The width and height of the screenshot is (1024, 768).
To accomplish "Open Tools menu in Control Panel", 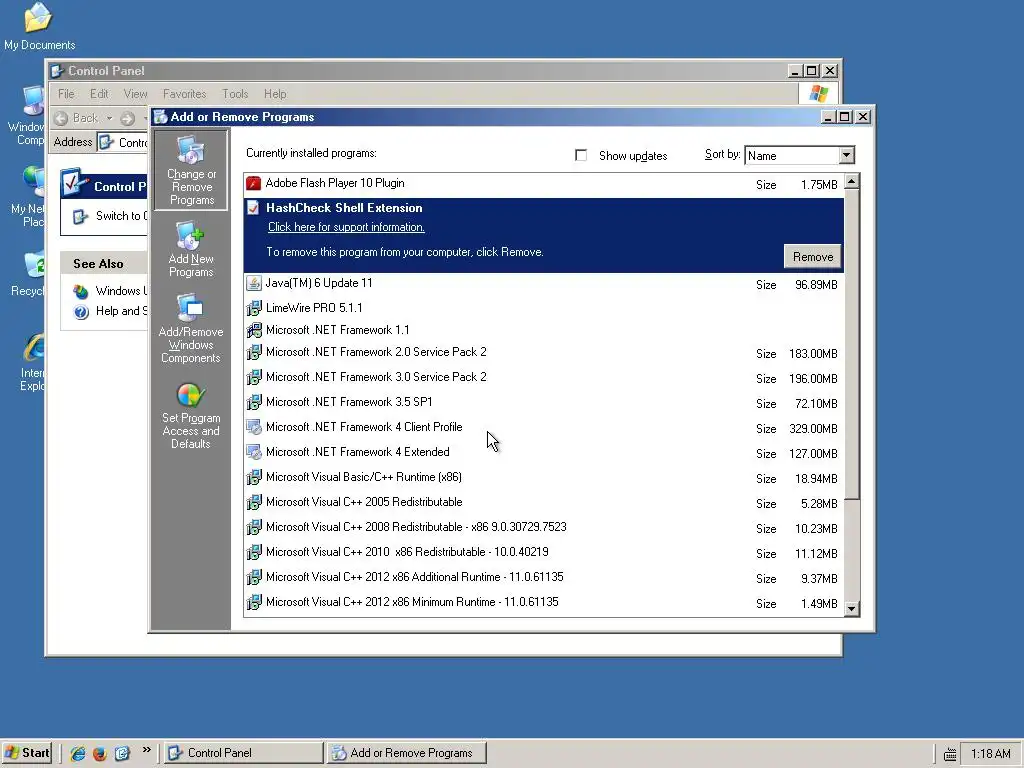I will click(235, 94).
